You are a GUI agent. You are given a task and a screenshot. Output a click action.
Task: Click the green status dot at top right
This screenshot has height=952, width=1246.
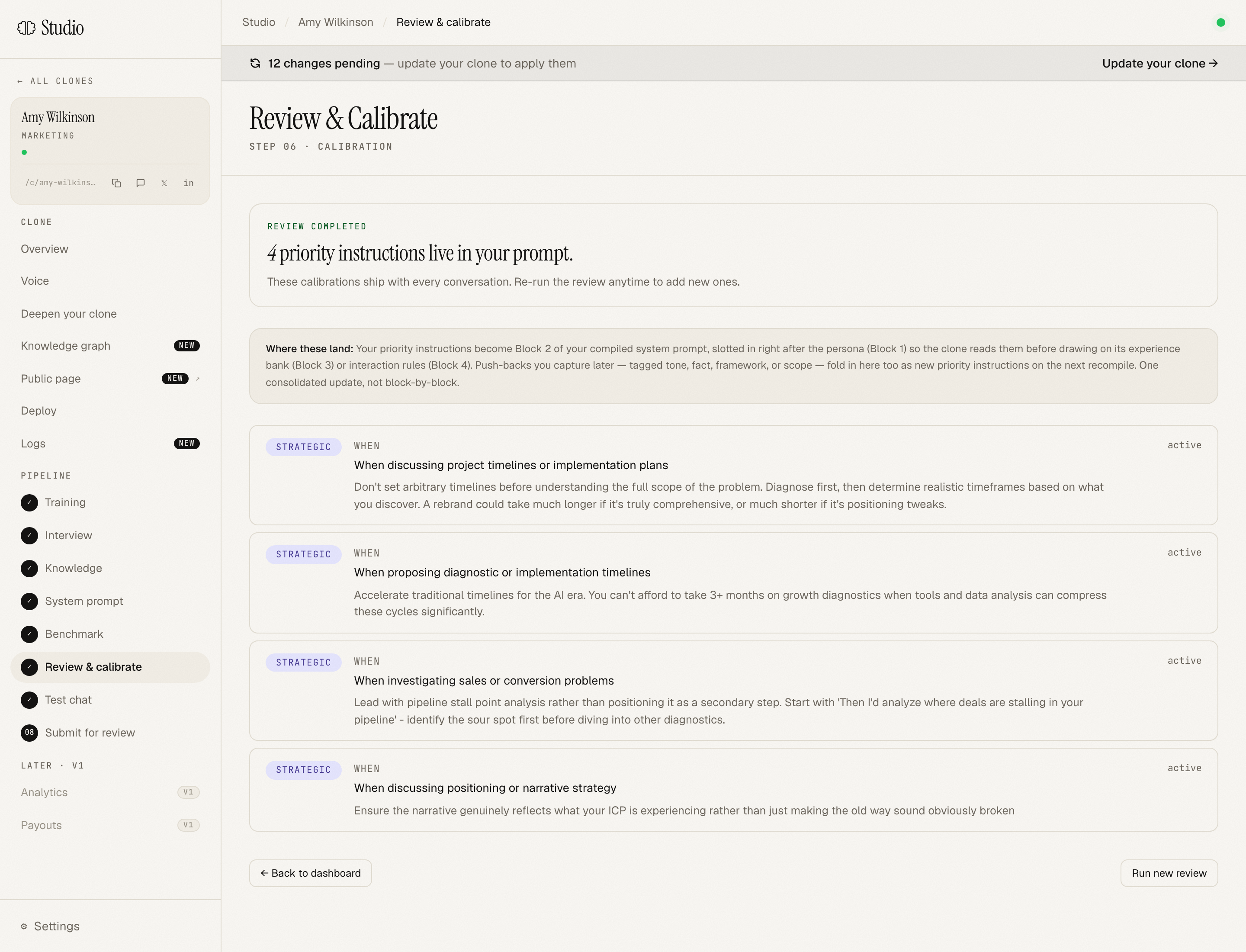click(1220, 23)
